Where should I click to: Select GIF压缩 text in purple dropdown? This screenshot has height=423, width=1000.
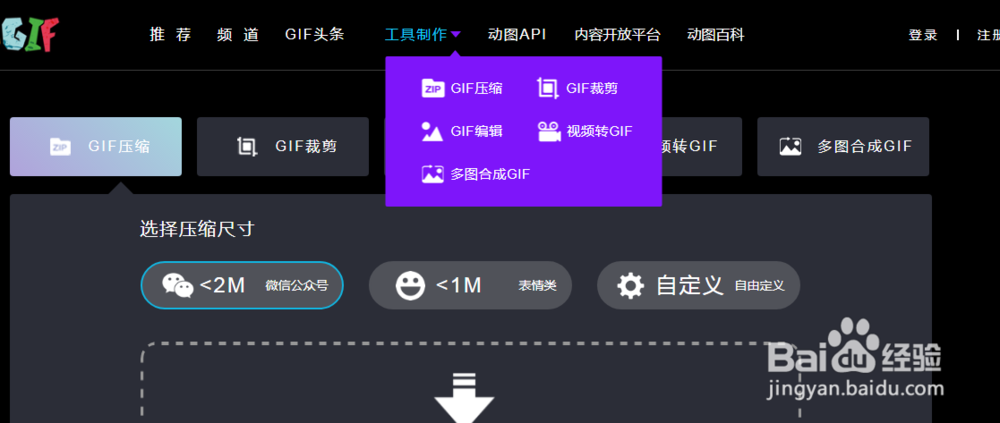pyautogui.click(x=476, y=89)
